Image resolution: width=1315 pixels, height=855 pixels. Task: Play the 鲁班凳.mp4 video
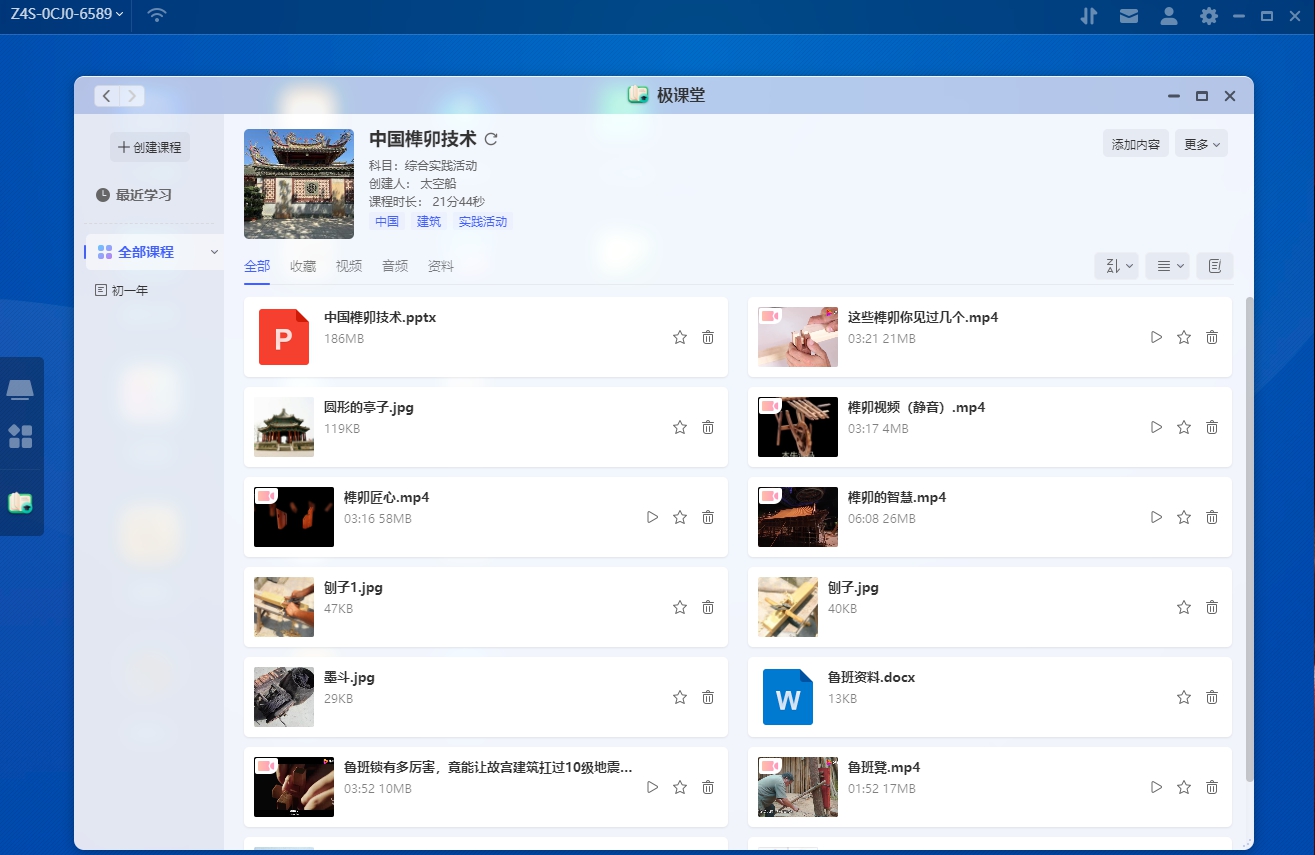(1156, 787)
